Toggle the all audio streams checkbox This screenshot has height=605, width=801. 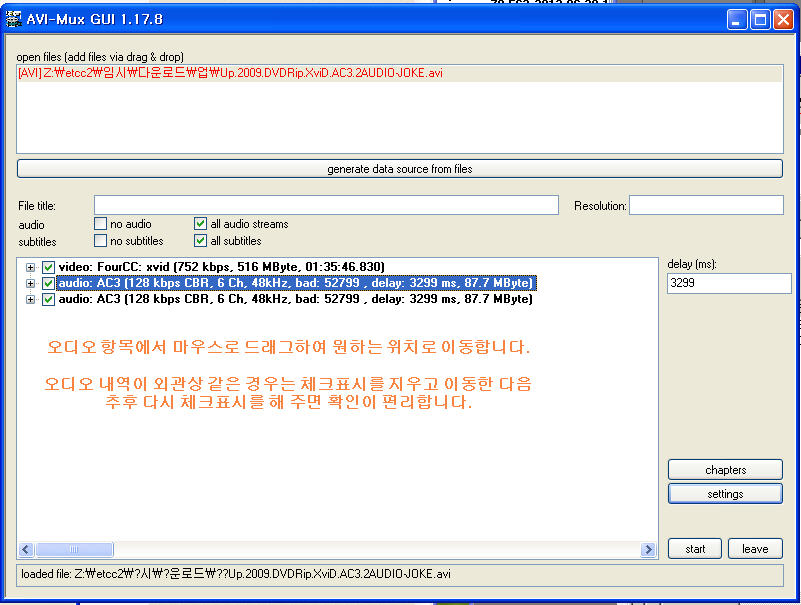(x=200, y=224)
